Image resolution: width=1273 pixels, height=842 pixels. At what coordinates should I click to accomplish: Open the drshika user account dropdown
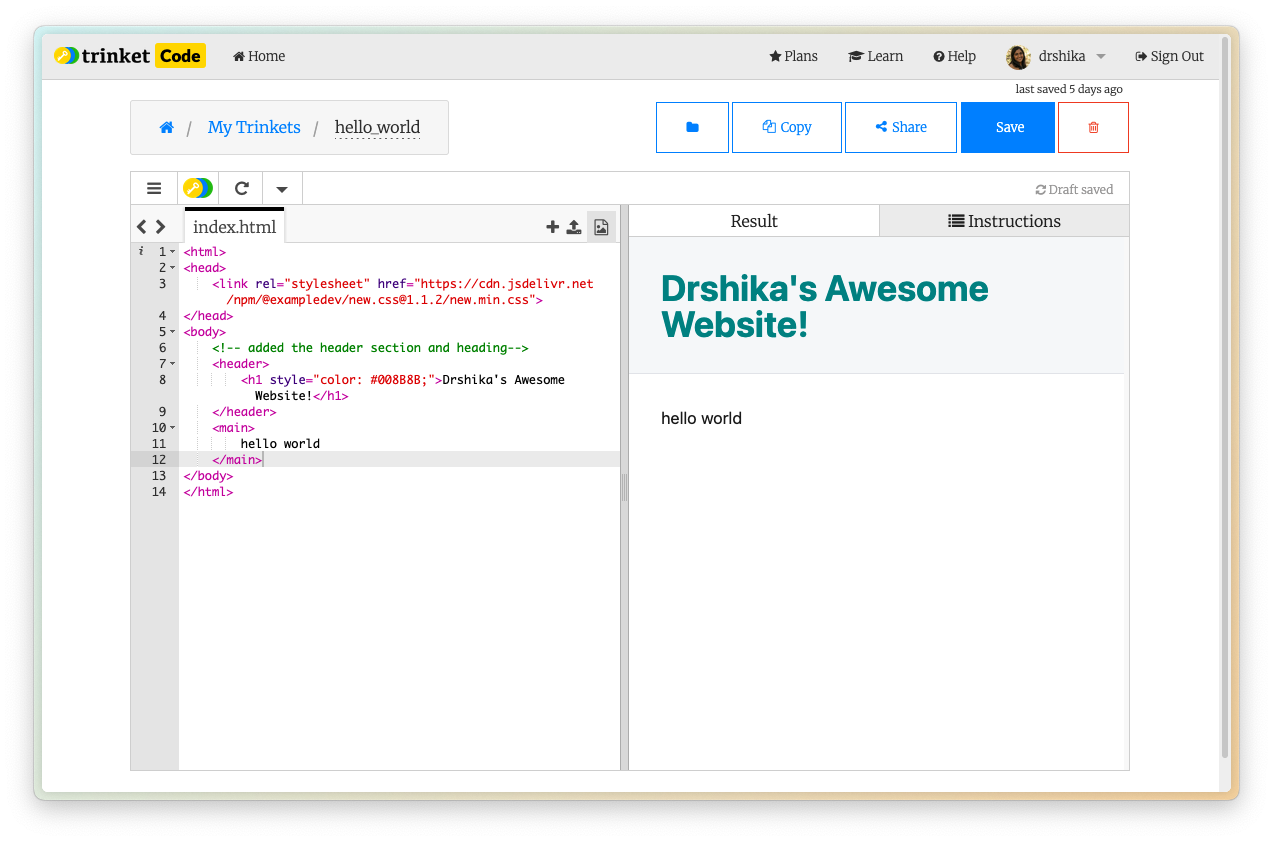(x=1057, y=56)
